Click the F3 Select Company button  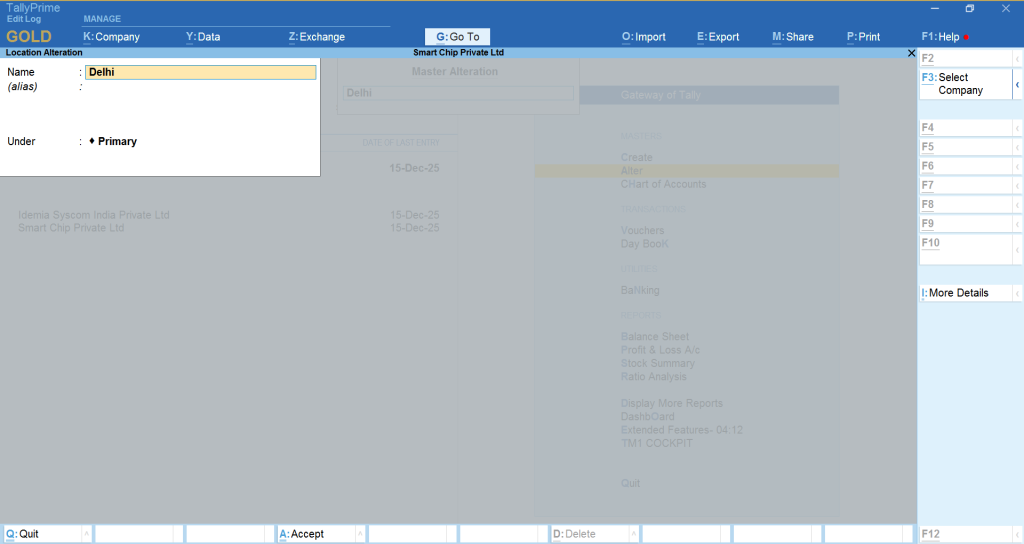[964, 84]
